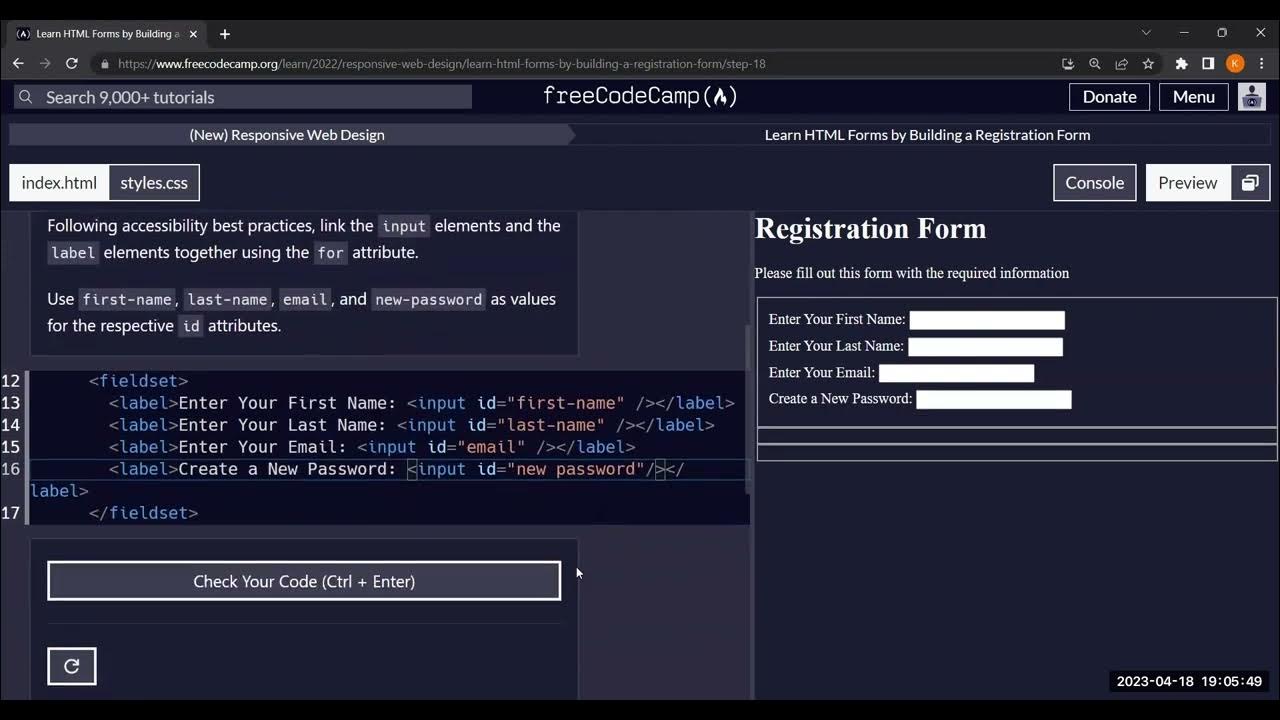
Task: Open a new browser tab with plus icon
Action: pyautogui.click(x=225, y=34)
